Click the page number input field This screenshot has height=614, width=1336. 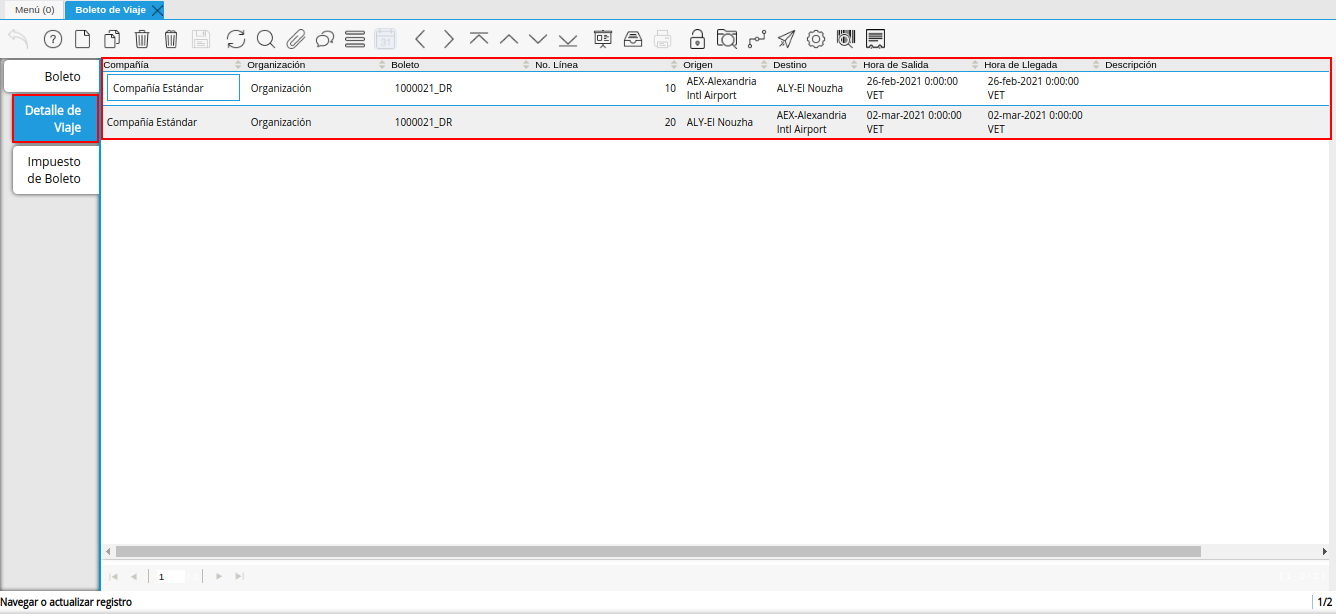169,577
